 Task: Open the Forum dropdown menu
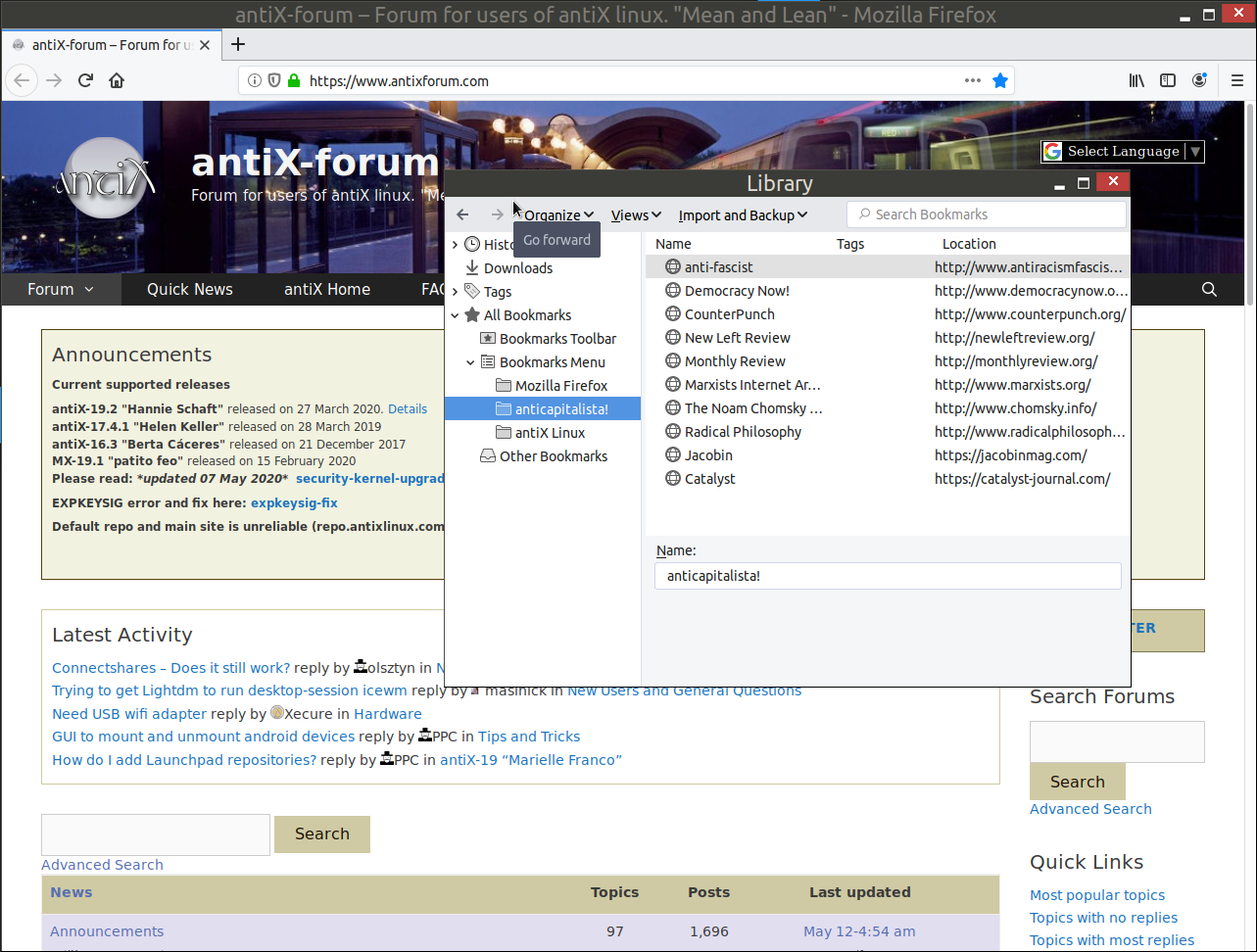coord(61,289)
